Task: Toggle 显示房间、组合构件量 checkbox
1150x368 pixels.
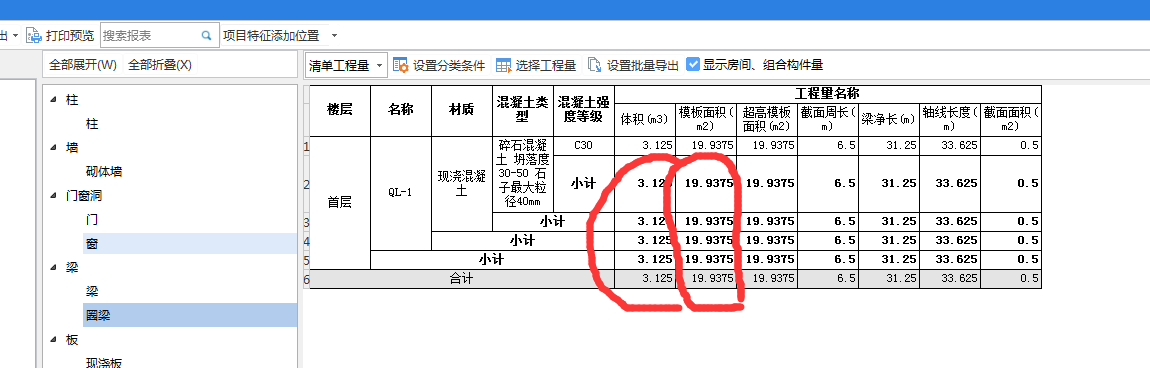Action: tap(692, 65)
